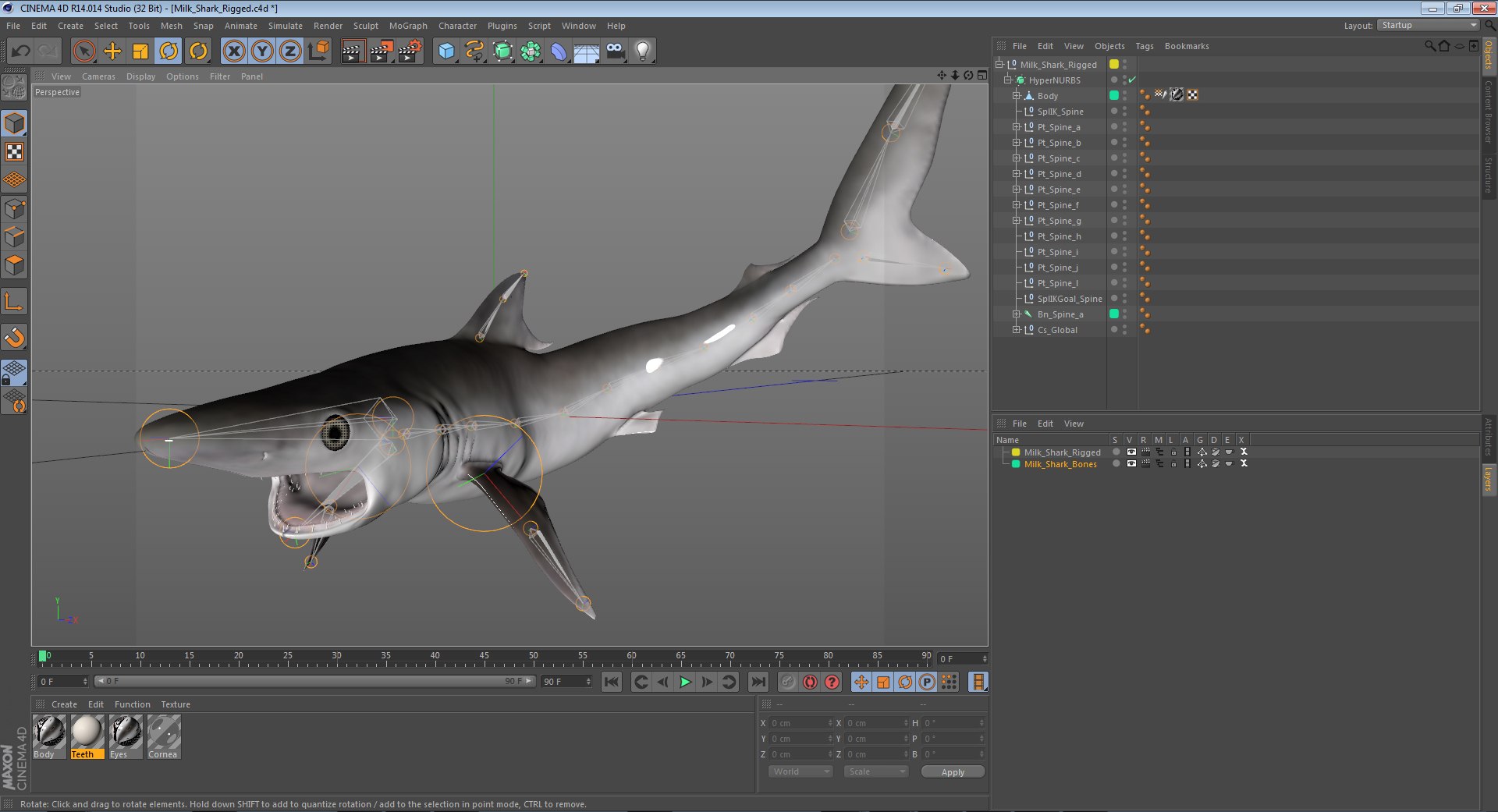Toggle Y axis lock
Screen dimensions: 1498x812
[262, 51]
